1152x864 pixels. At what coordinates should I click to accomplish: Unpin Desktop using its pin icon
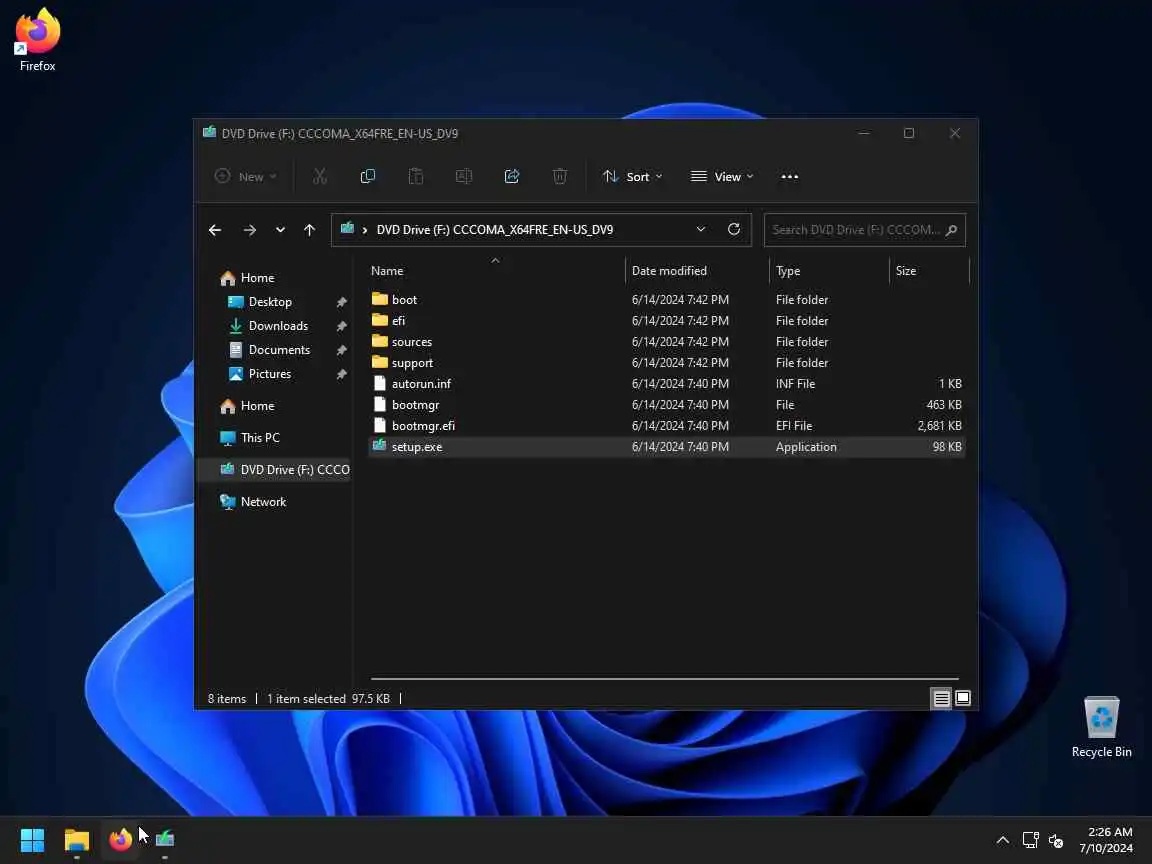(x=341, y=302)
